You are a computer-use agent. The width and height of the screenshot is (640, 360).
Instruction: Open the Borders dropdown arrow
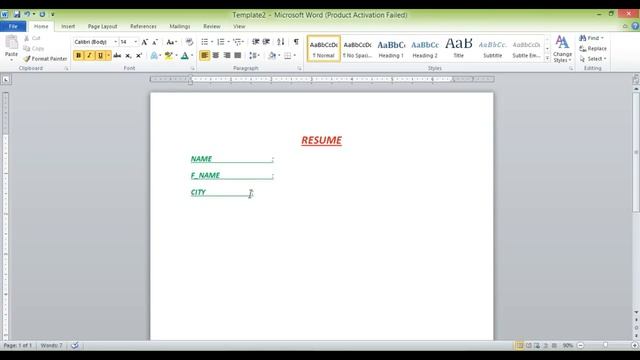(295, 56)
